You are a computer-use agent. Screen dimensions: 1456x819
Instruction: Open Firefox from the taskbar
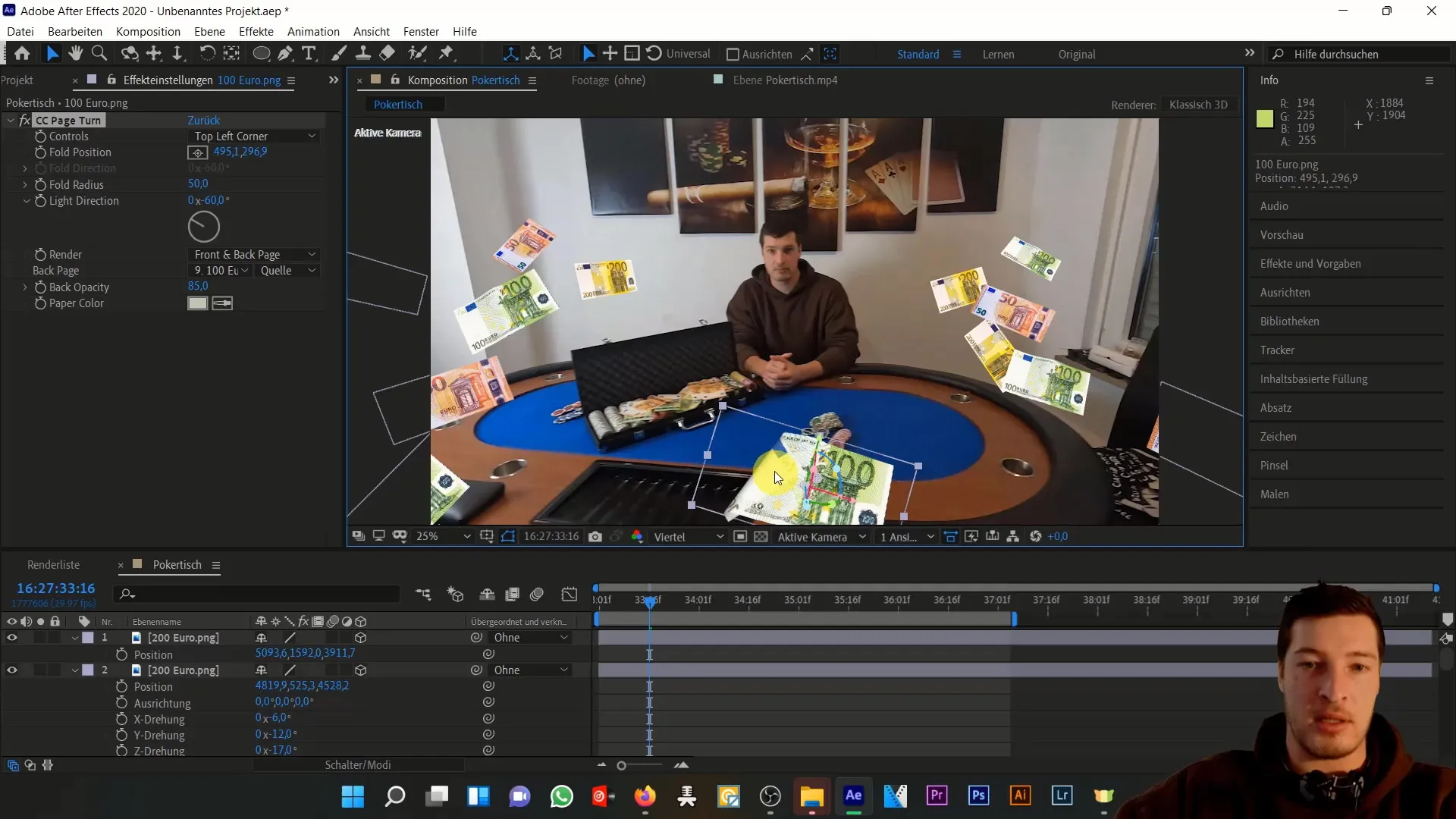point(645,795)
